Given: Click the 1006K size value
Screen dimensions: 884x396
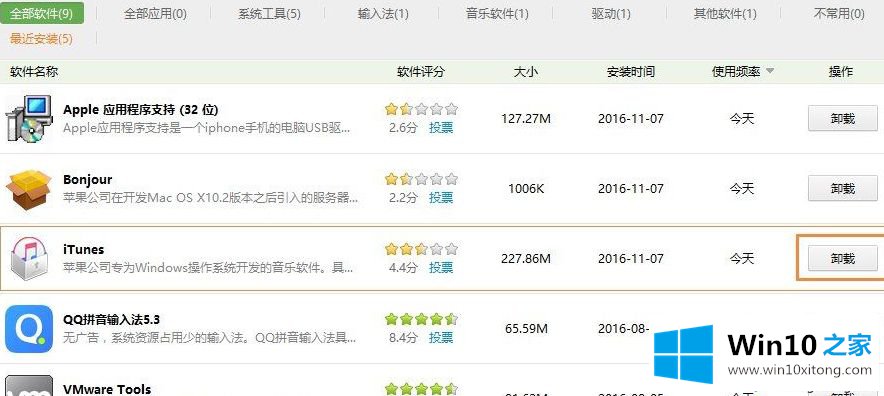Looking at the screenshot, I should pos(525,188).
